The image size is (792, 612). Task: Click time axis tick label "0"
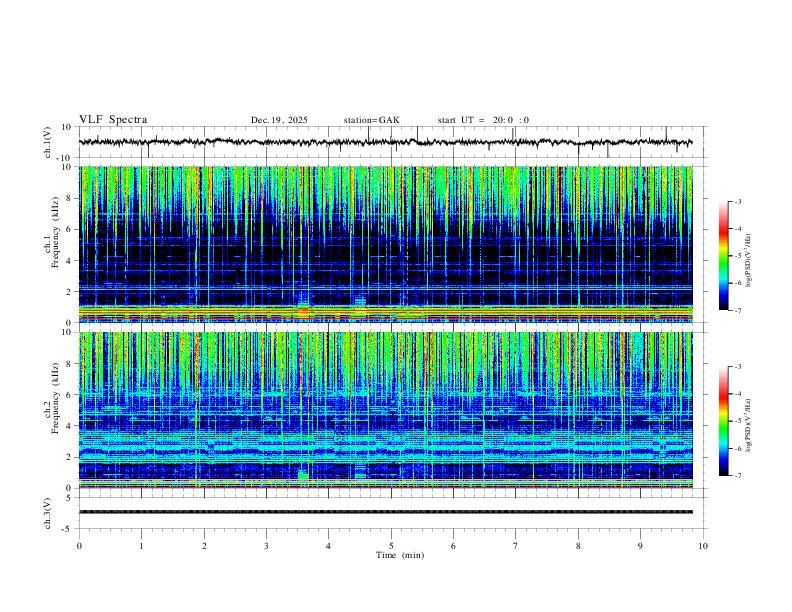point(79,546)
